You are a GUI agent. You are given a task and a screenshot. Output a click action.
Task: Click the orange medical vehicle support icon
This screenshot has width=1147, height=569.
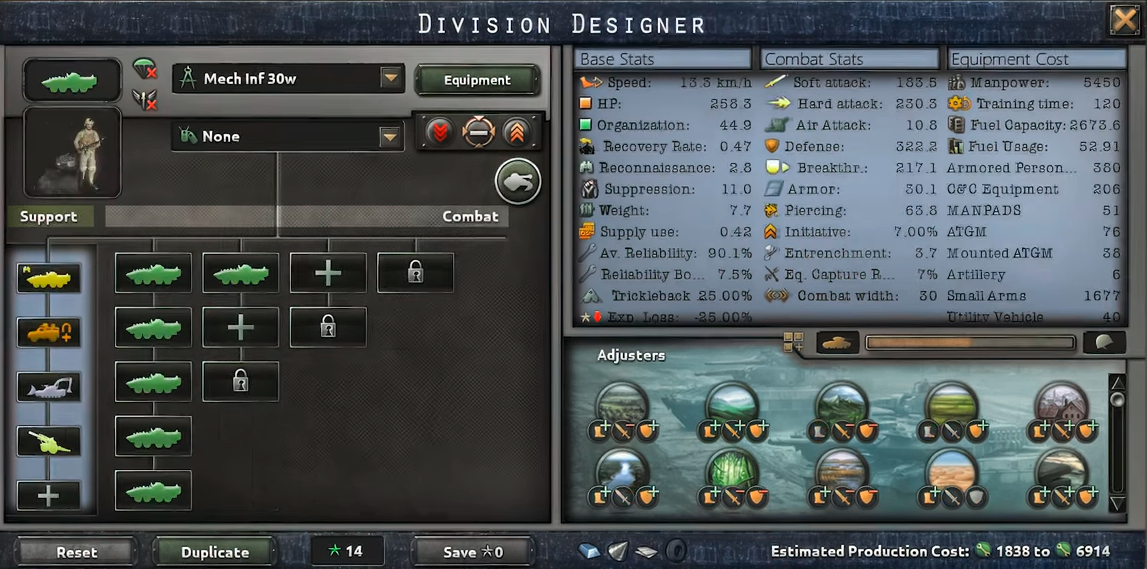48,332
